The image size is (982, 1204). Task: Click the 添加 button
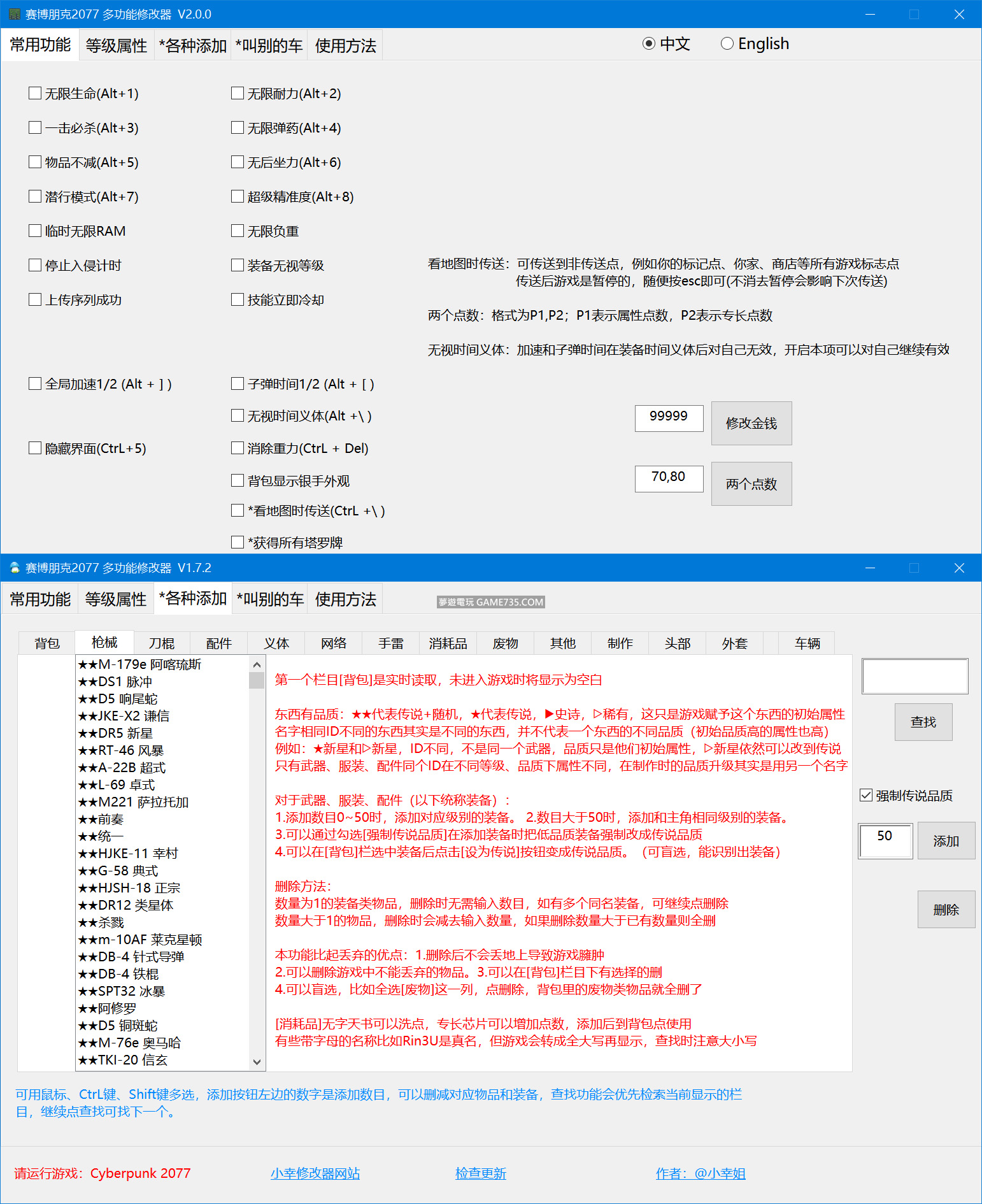946,841
